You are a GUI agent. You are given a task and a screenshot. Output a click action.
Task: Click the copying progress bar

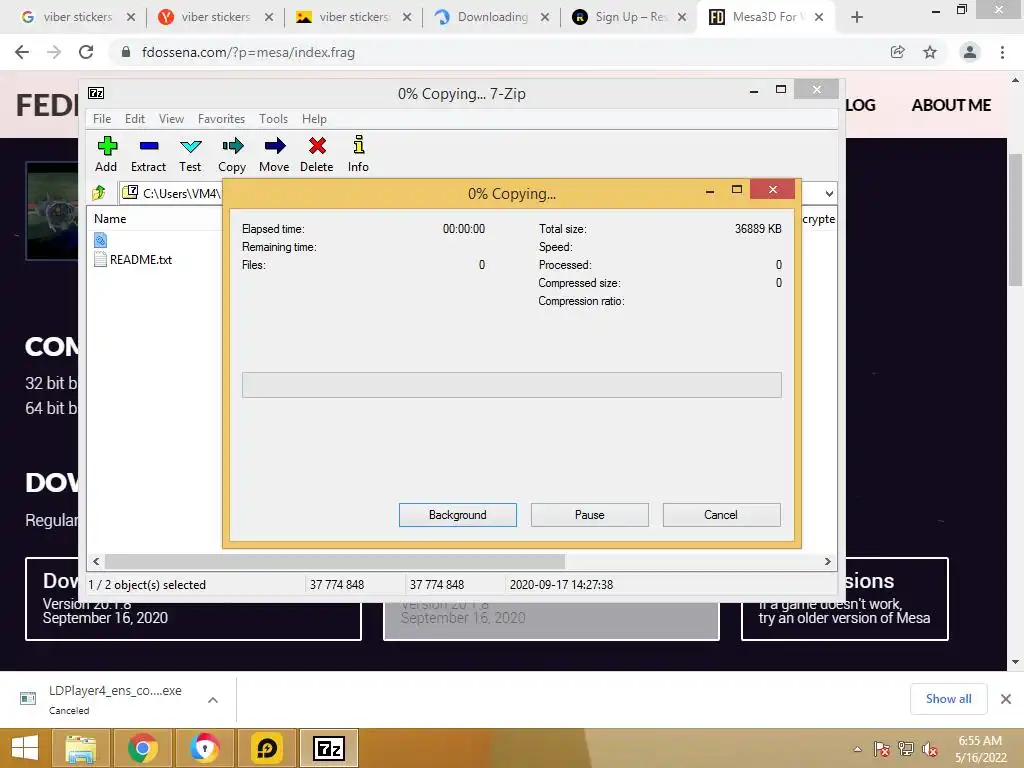click(x=511, y=385)
